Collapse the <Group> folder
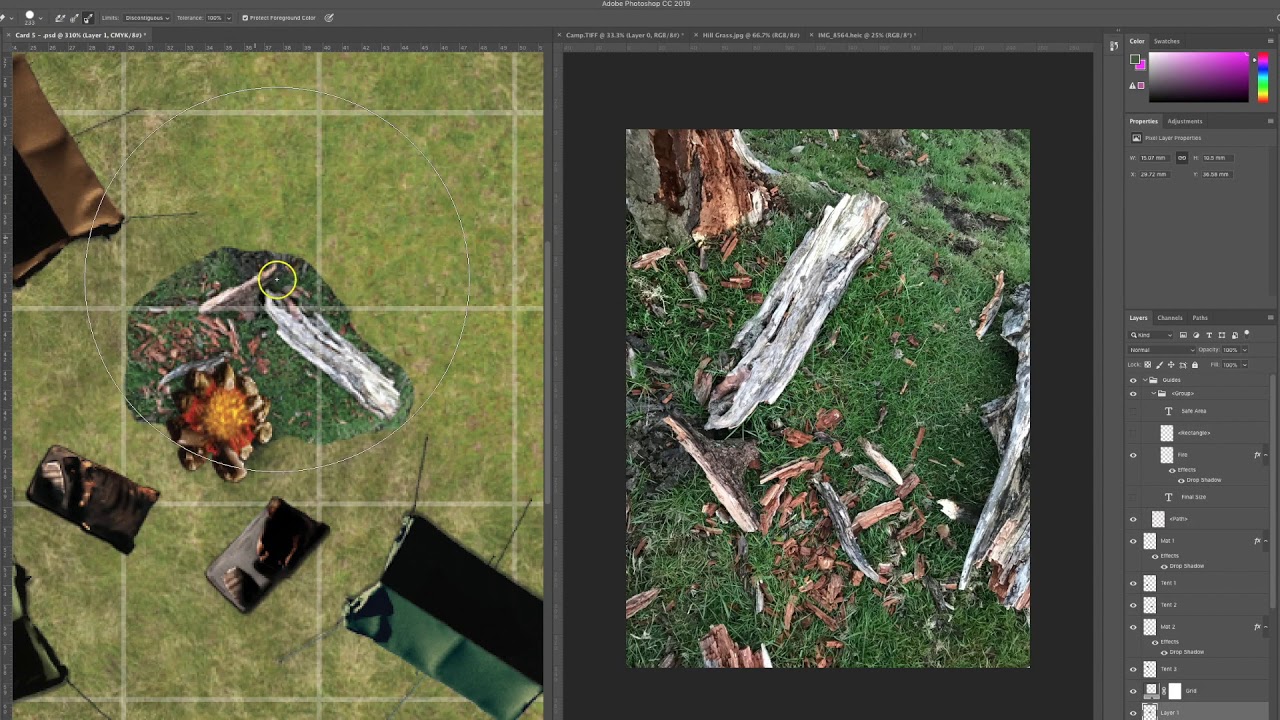Viewport: 1280px width, 720px height. point(1153,393)
